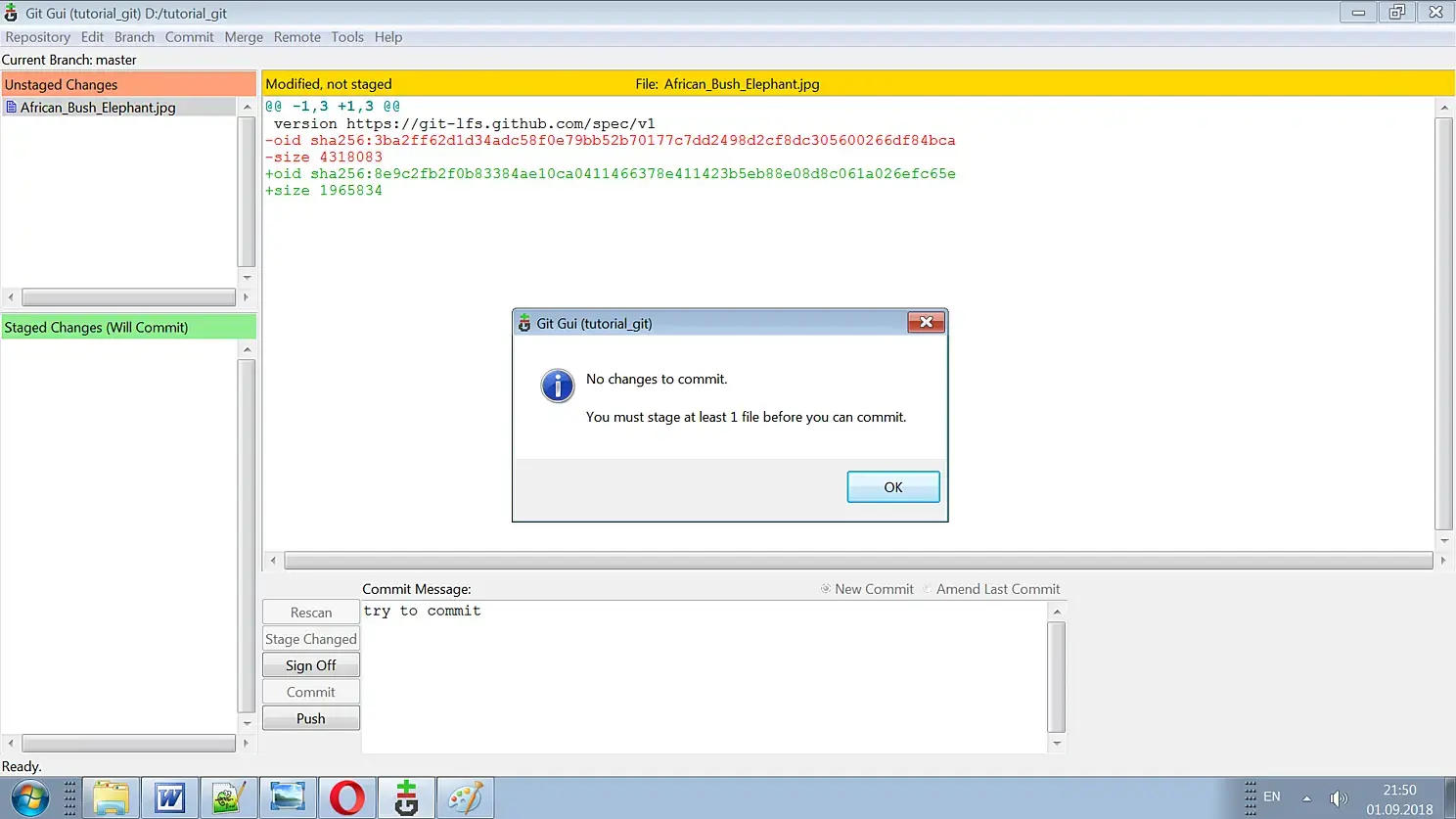Restore down the Git Gui main window

click(x=1396, y=12)
